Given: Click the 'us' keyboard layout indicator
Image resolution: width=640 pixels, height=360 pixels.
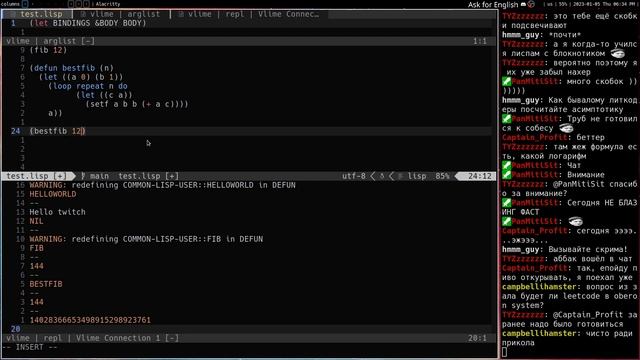Looking at the screenshot, I should [549, 4].
